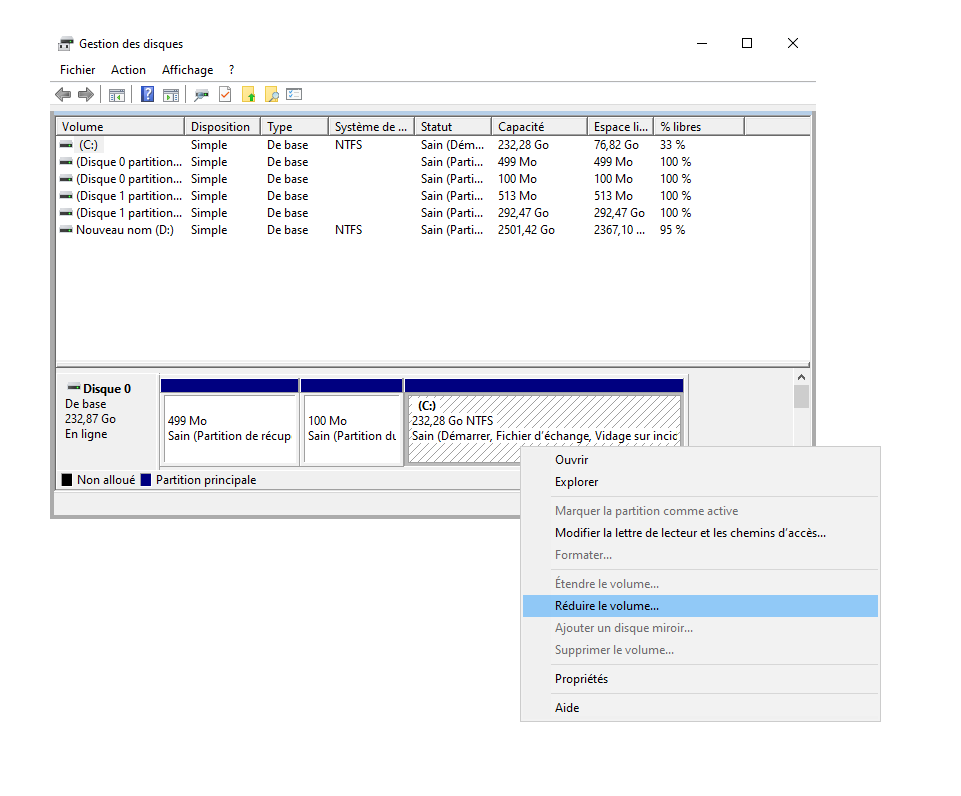961x796 pixels.
Task: Click the scroll up arrow in disk pane
Action: click(800, 378)
